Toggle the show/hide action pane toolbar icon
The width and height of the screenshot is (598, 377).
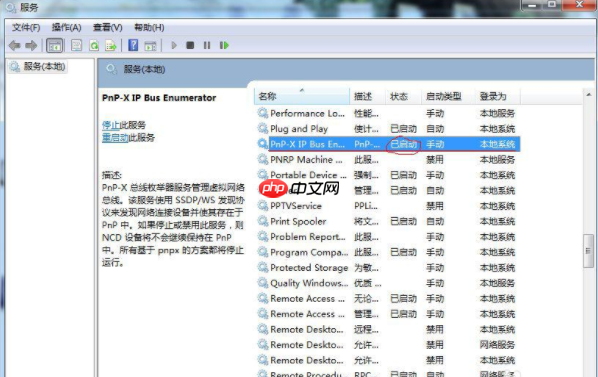click(150, 46)
